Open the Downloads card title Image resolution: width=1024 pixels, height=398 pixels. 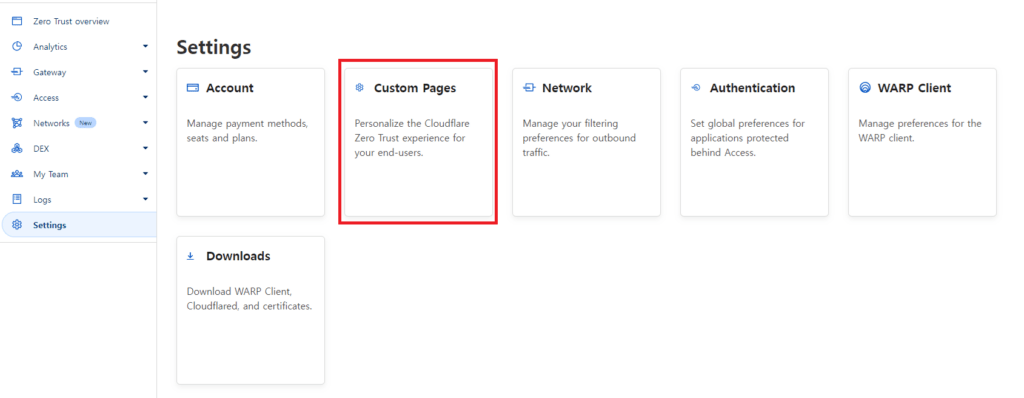click(x=238, y=256)
